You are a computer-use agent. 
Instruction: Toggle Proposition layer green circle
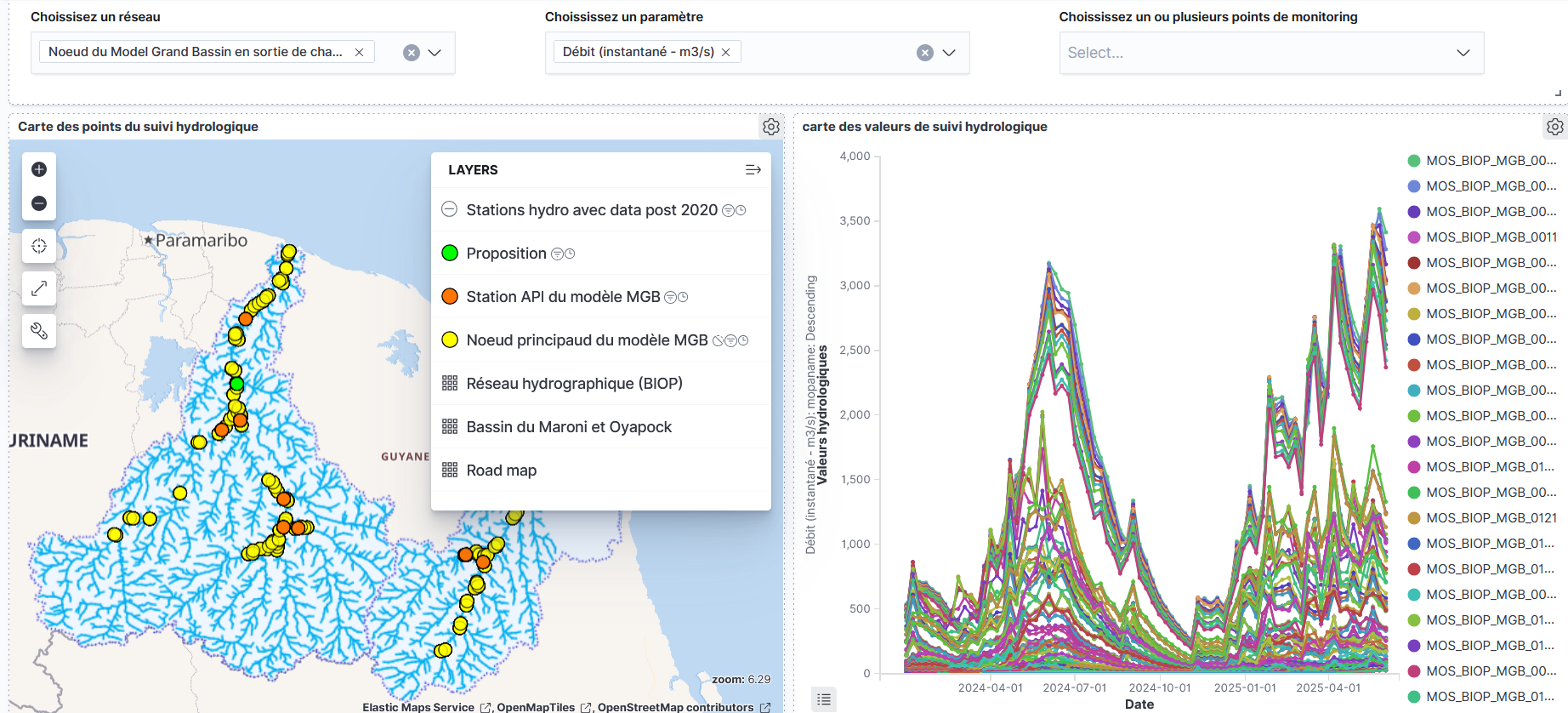[450, 253]
